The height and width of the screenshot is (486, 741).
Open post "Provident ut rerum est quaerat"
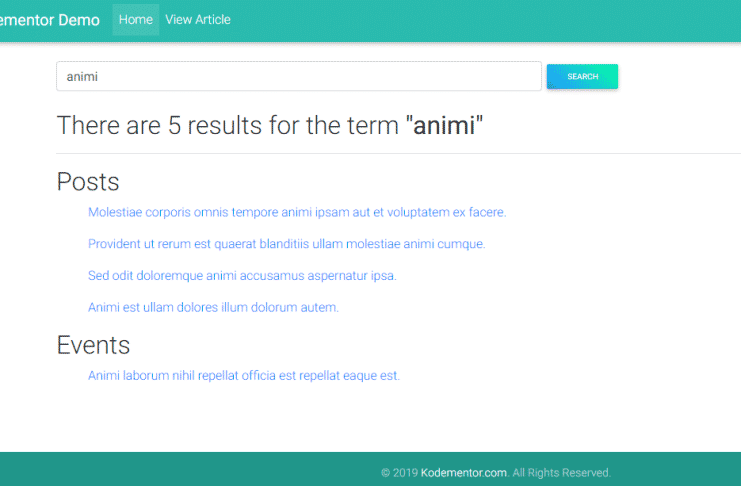(286, 244)
